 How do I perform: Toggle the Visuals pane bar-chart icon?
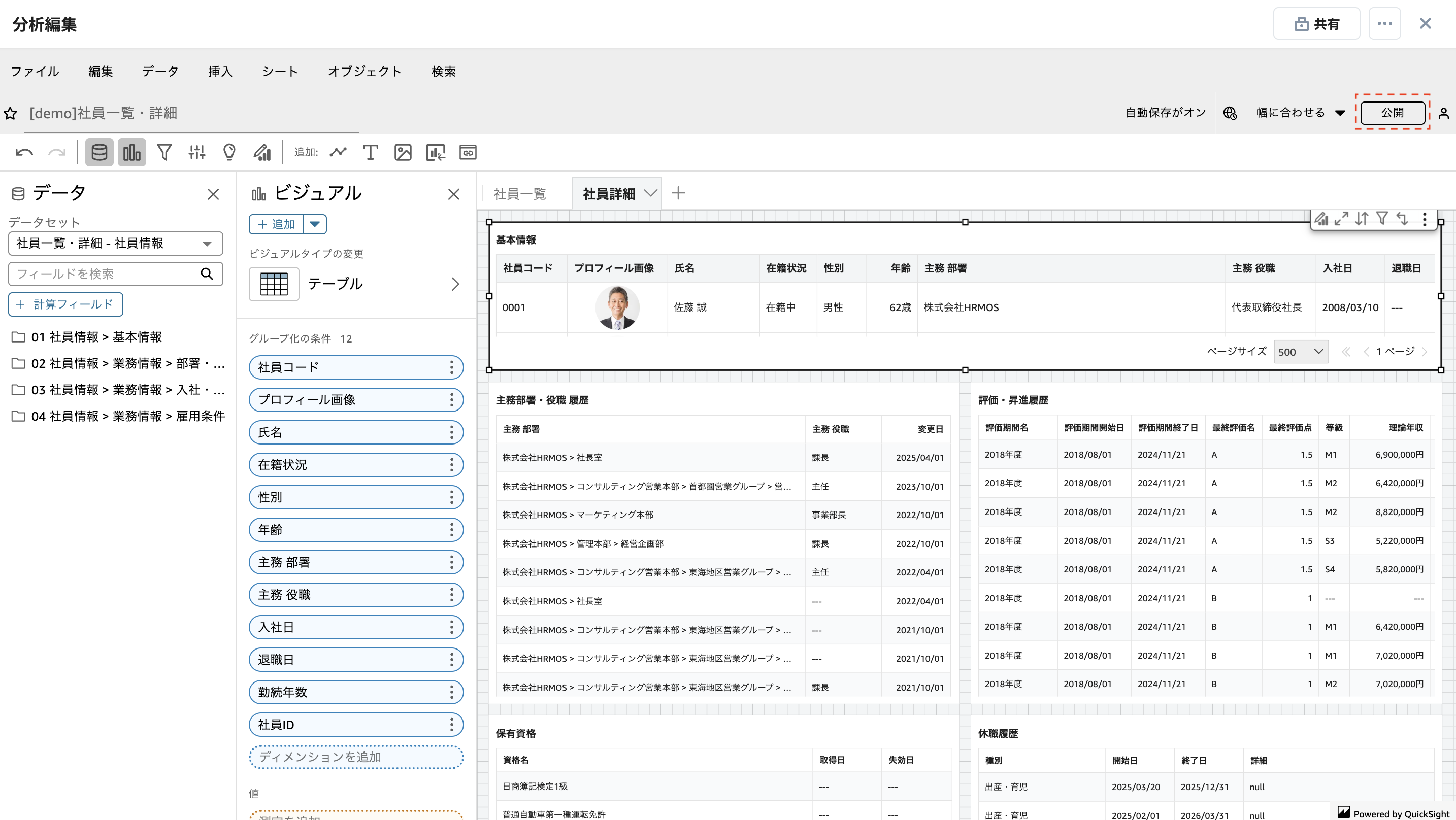pos(131,153)
